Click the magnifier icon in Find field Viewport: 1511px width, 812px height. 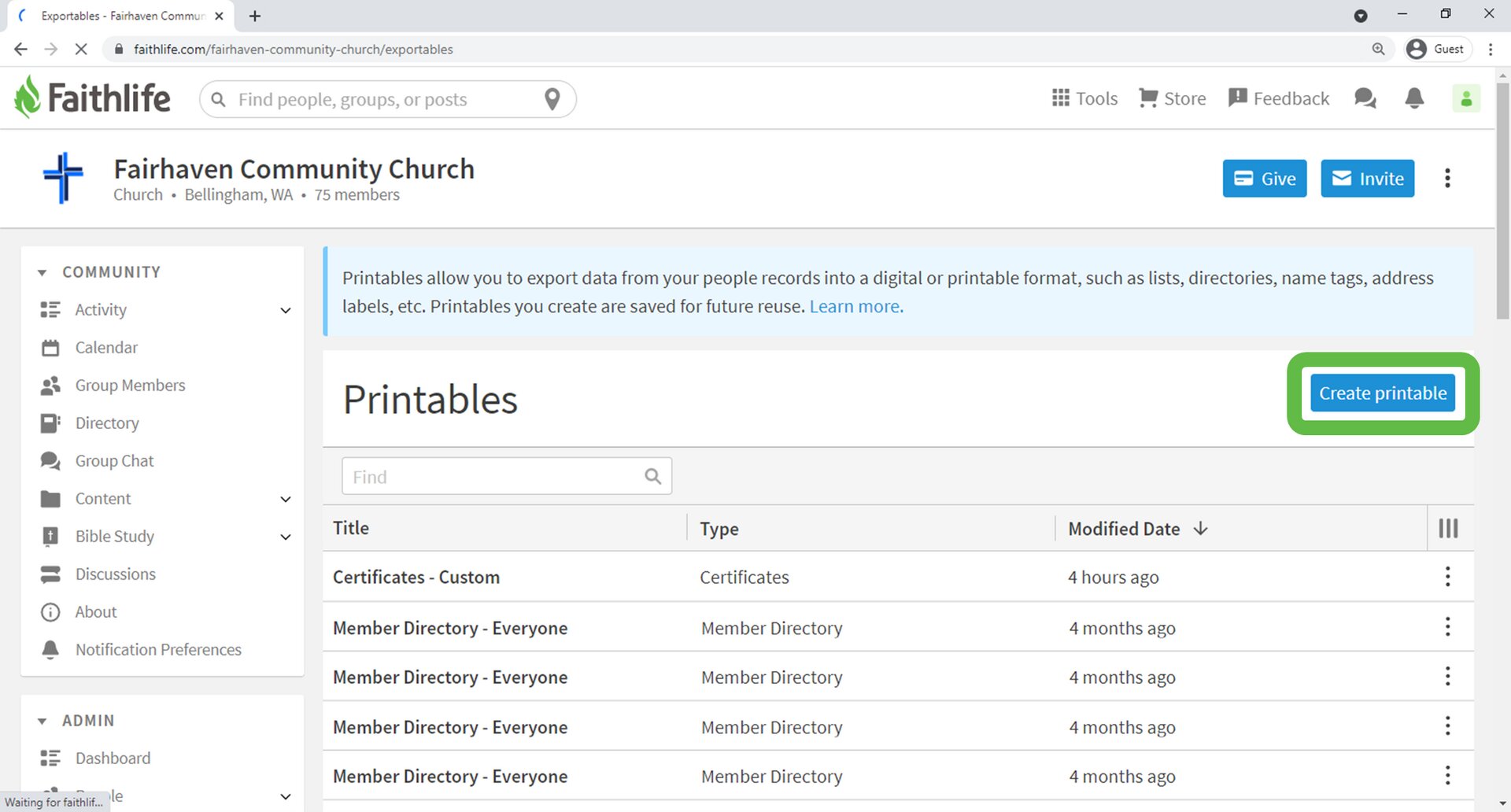[x=653, y=476]
